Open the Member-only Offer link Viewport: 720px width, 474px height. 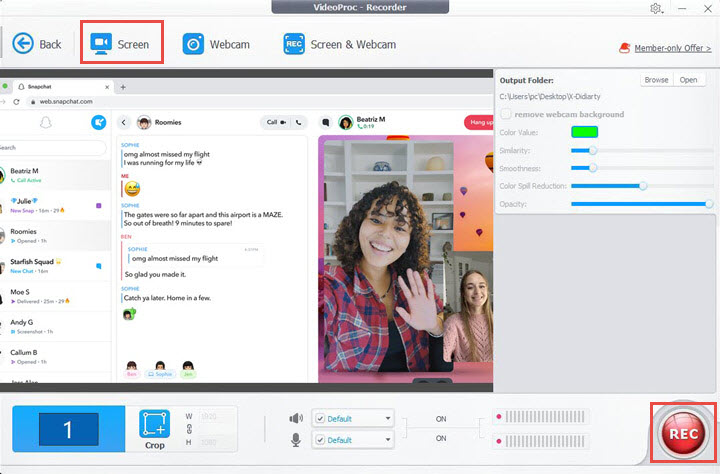pyautogui.click(x=673, y=48)
